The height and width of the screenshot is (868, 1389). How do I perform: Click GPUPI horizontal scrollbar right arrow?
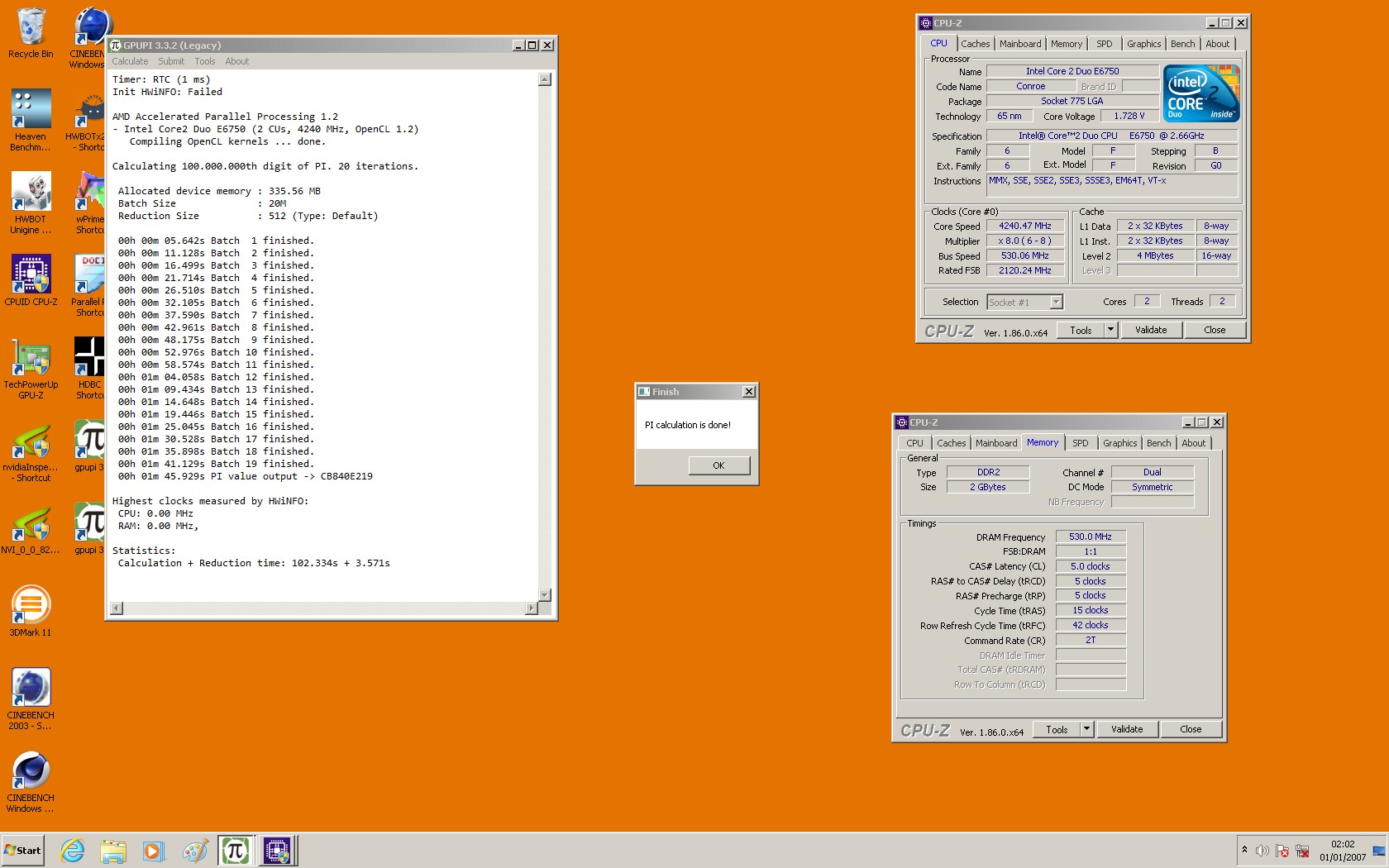[531, 608]
